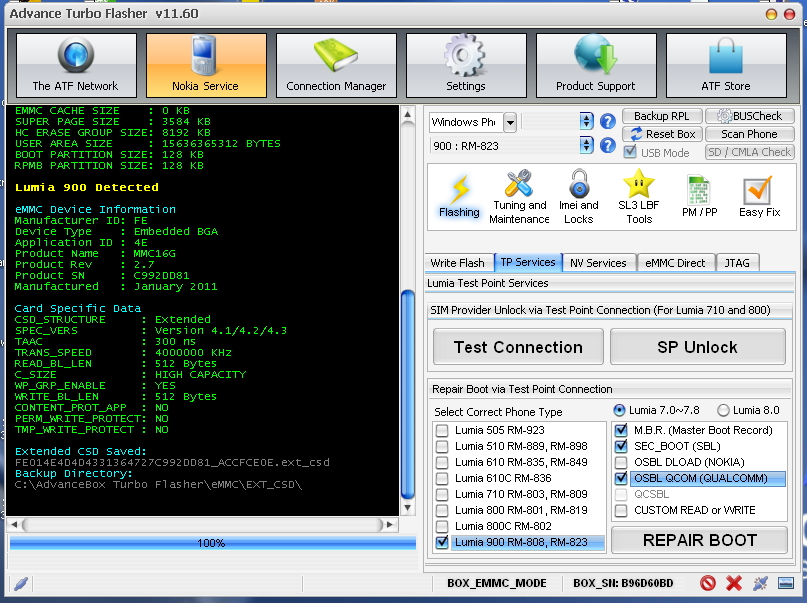Select Lumia 7.0~7.8 radio button
807x603 pixels.
pyautogui.click(x=619, y=410)
